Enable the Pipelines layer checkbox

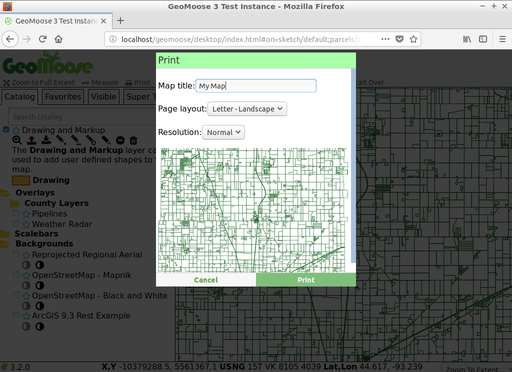(x=16, y=213)
